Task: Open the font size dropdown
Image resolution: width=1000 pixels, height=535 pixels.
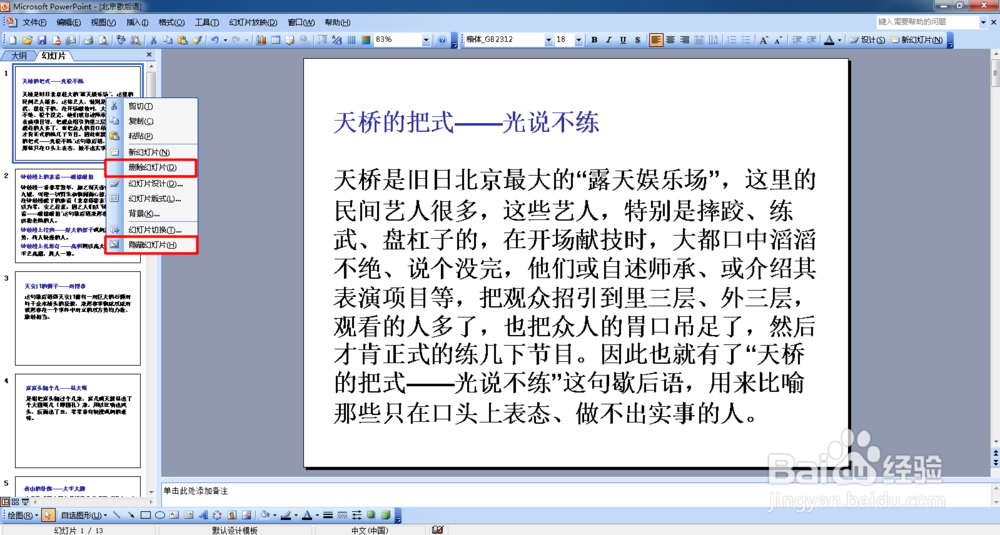Action: coord(578,40)
